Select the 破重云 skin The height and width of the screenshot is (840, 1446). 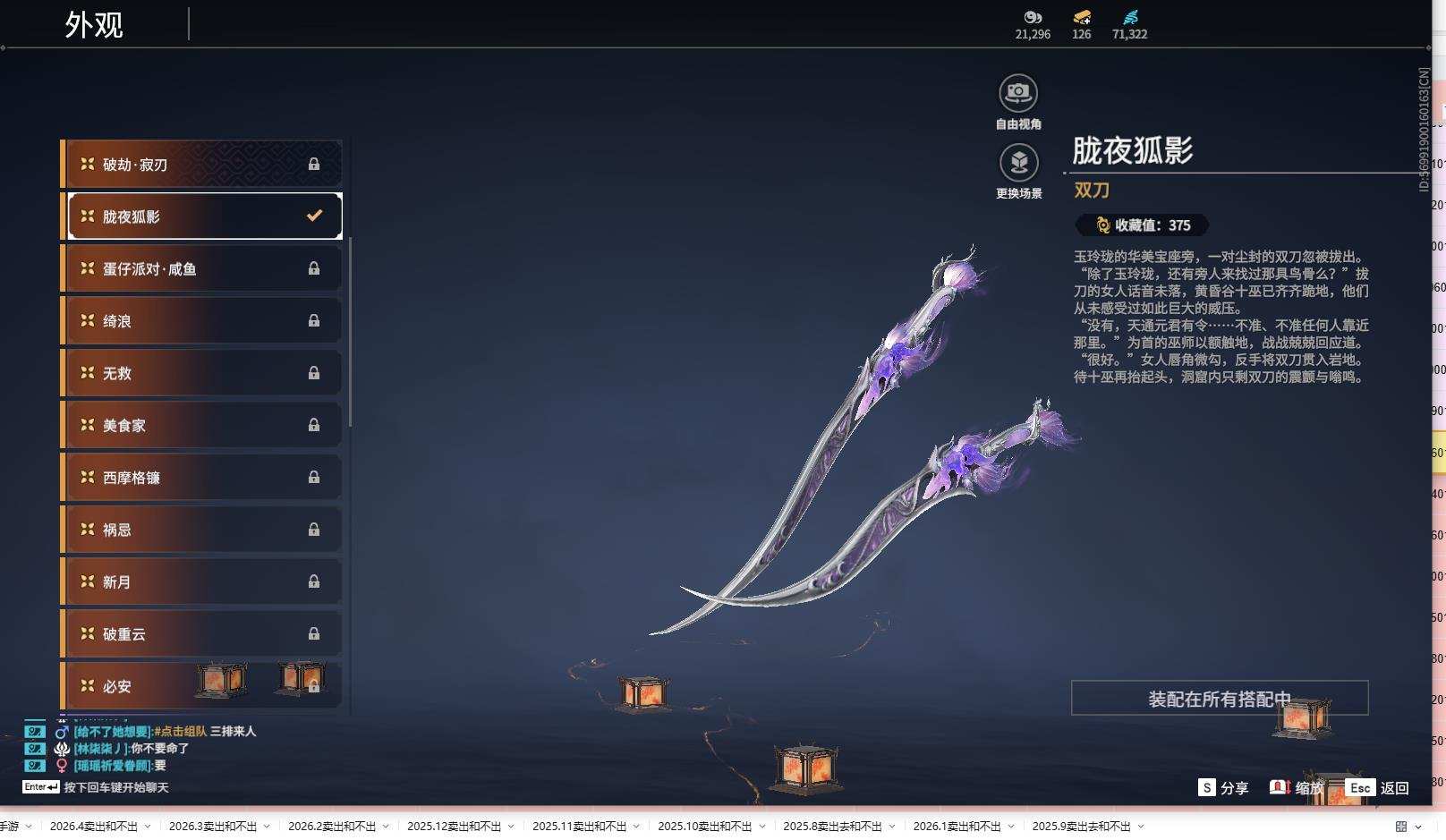point(201,633)
